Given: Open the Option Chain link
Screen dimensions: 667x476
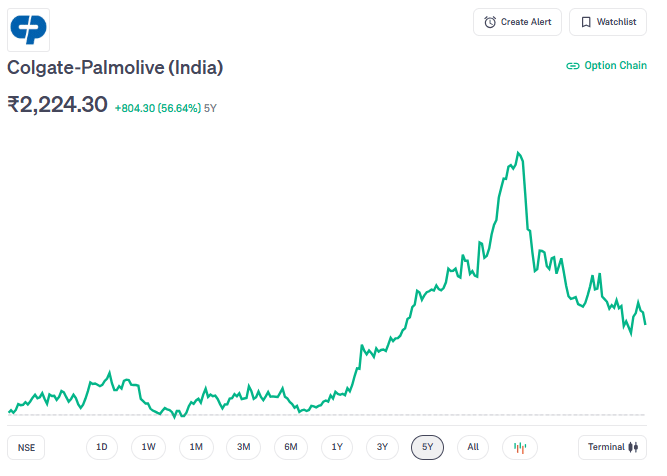Looking at the screenshot, I should tap(606, 66).
